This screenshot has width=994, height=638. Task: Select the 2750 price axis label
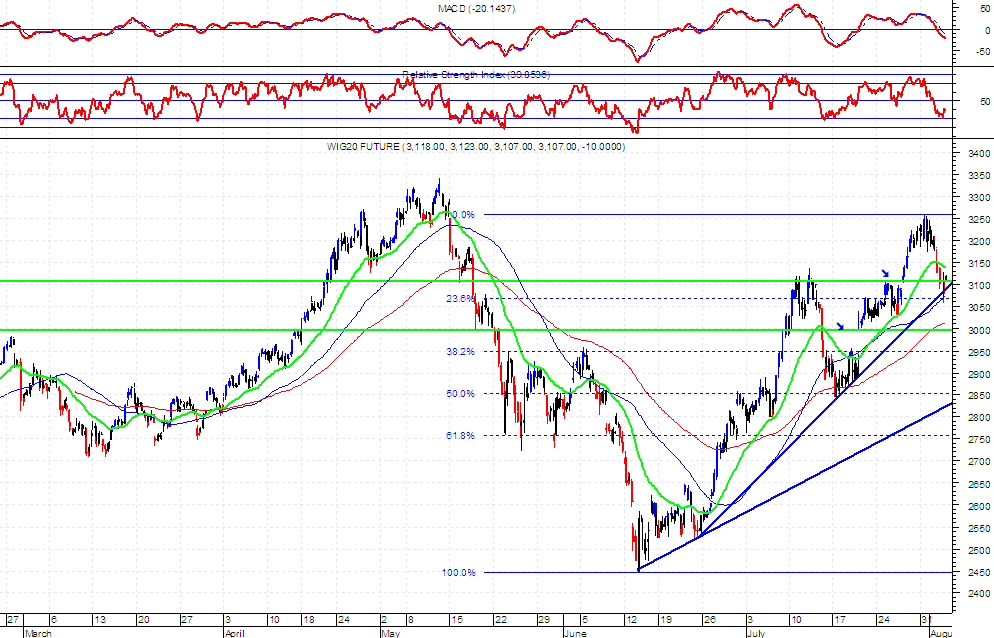[x=979, y=439]
